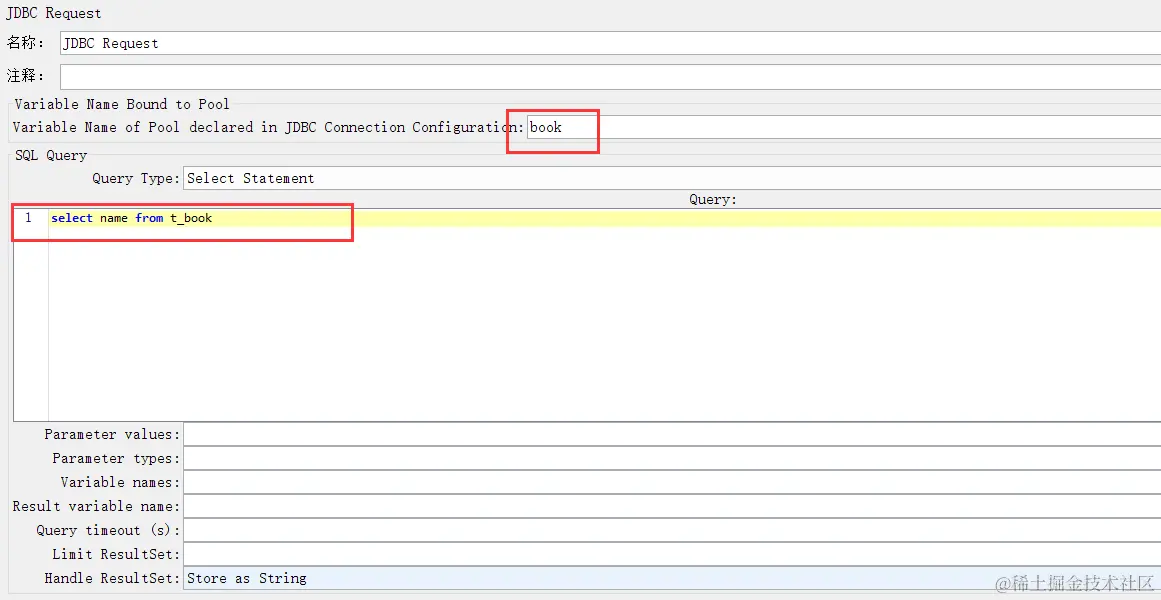The width and height of the screenshot is (1161, 600).
Task: Click the SQL Query section label
Action: (51, 156)
